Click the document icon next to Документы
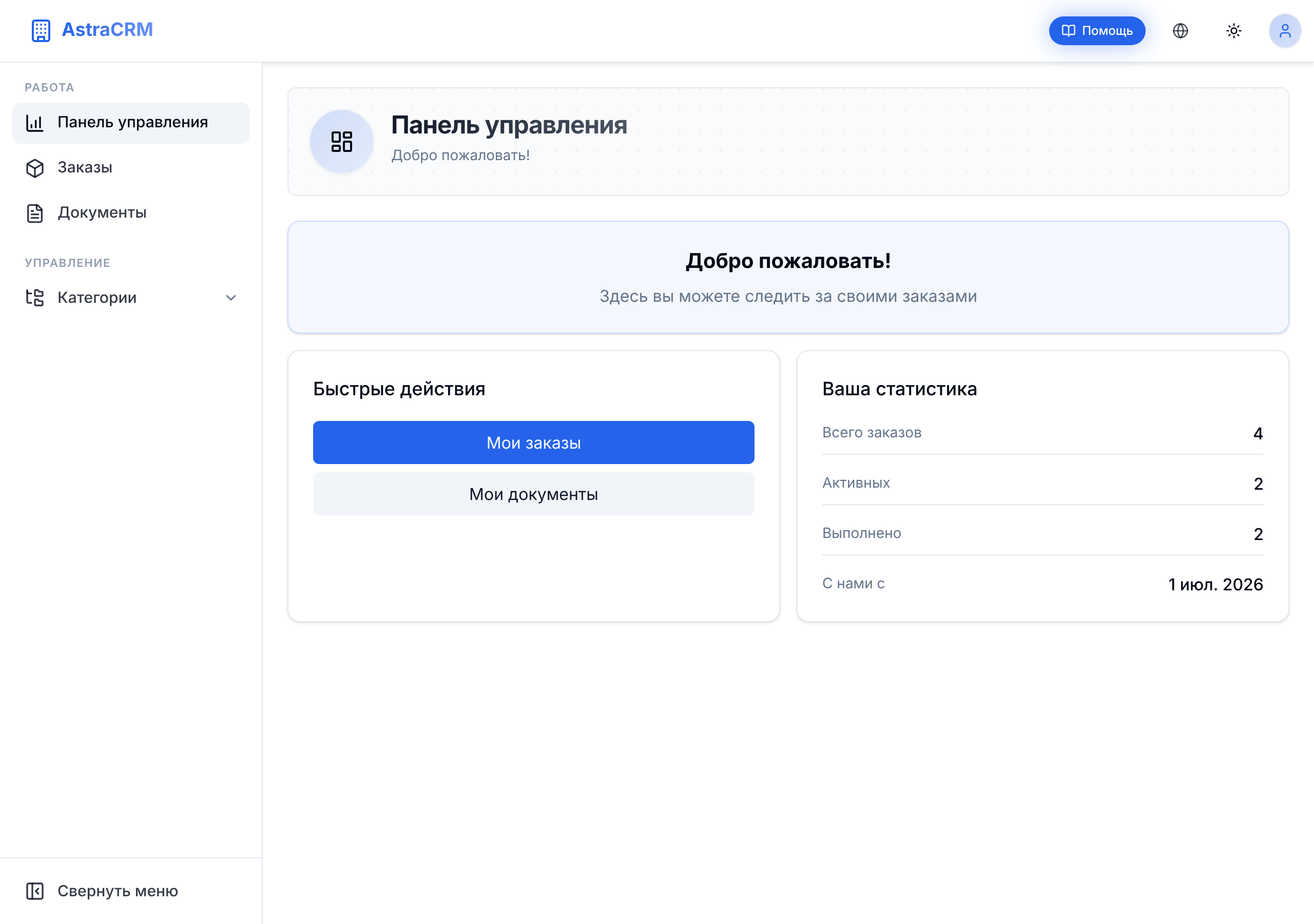 click(35, 213)
